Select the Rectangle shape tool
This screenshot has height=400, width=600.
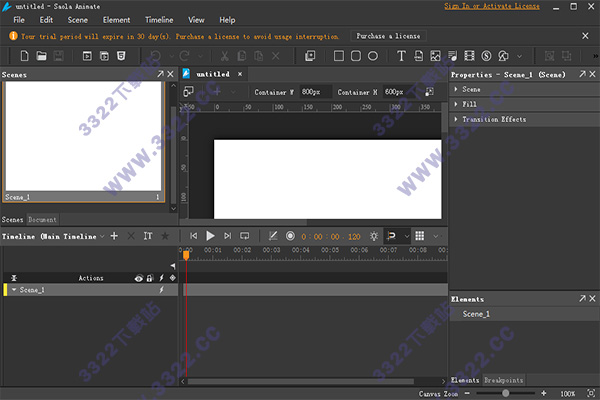click(339, 56)
